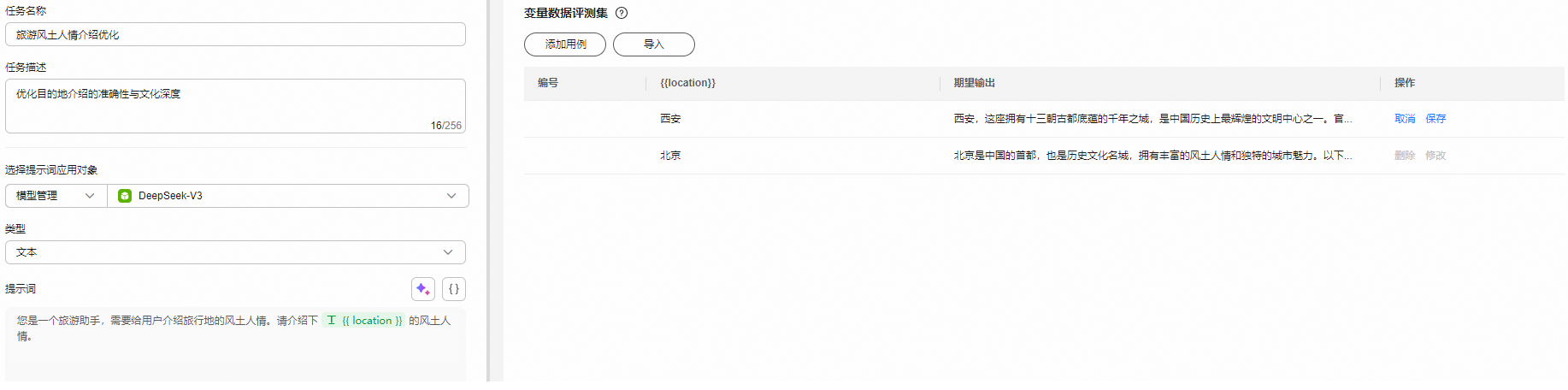Click the 编号 column header
This screenshot has height=390, width=1568.
point(548,83)
